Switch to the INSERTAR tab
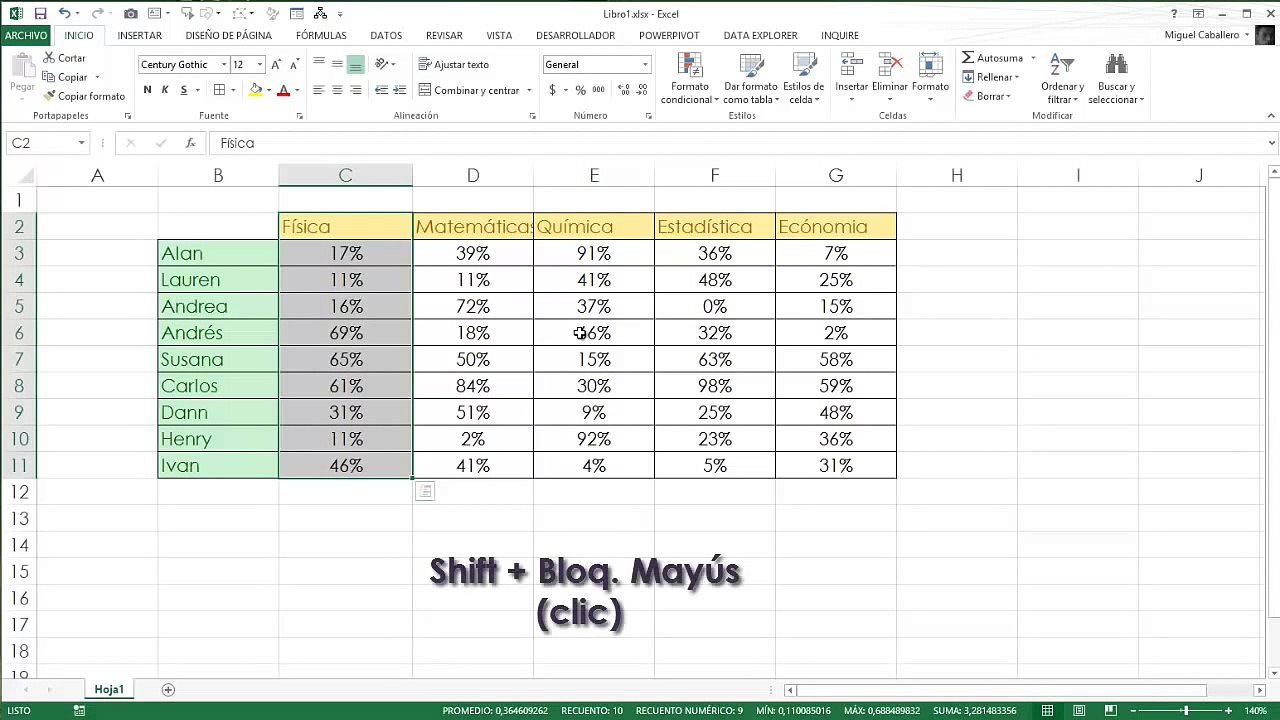This screenshot has width=1280, height=720. (139, 35)
